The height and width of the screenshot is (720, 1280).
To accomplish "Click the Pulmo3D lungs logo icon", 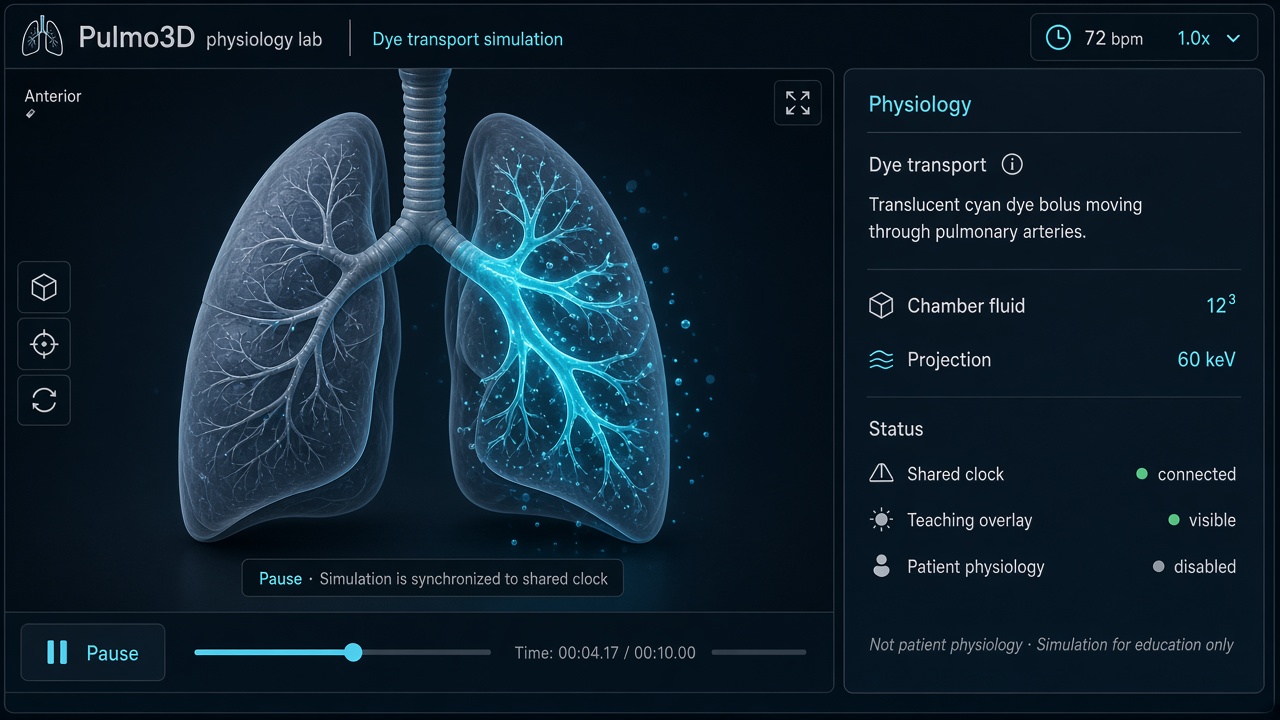I will click(x=42, y=39).
